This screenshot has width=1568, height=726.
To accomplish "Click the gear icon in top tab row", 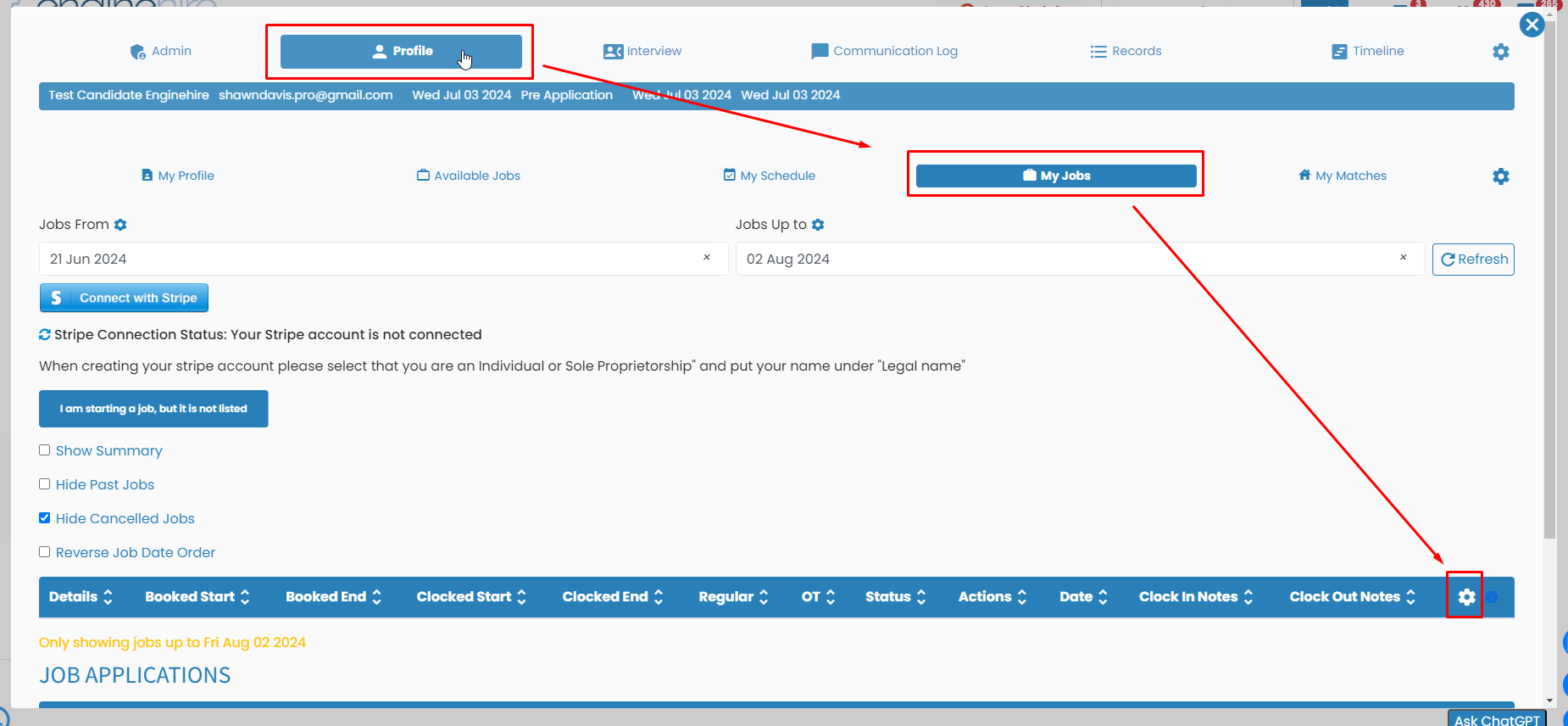I will (1500, 52).
